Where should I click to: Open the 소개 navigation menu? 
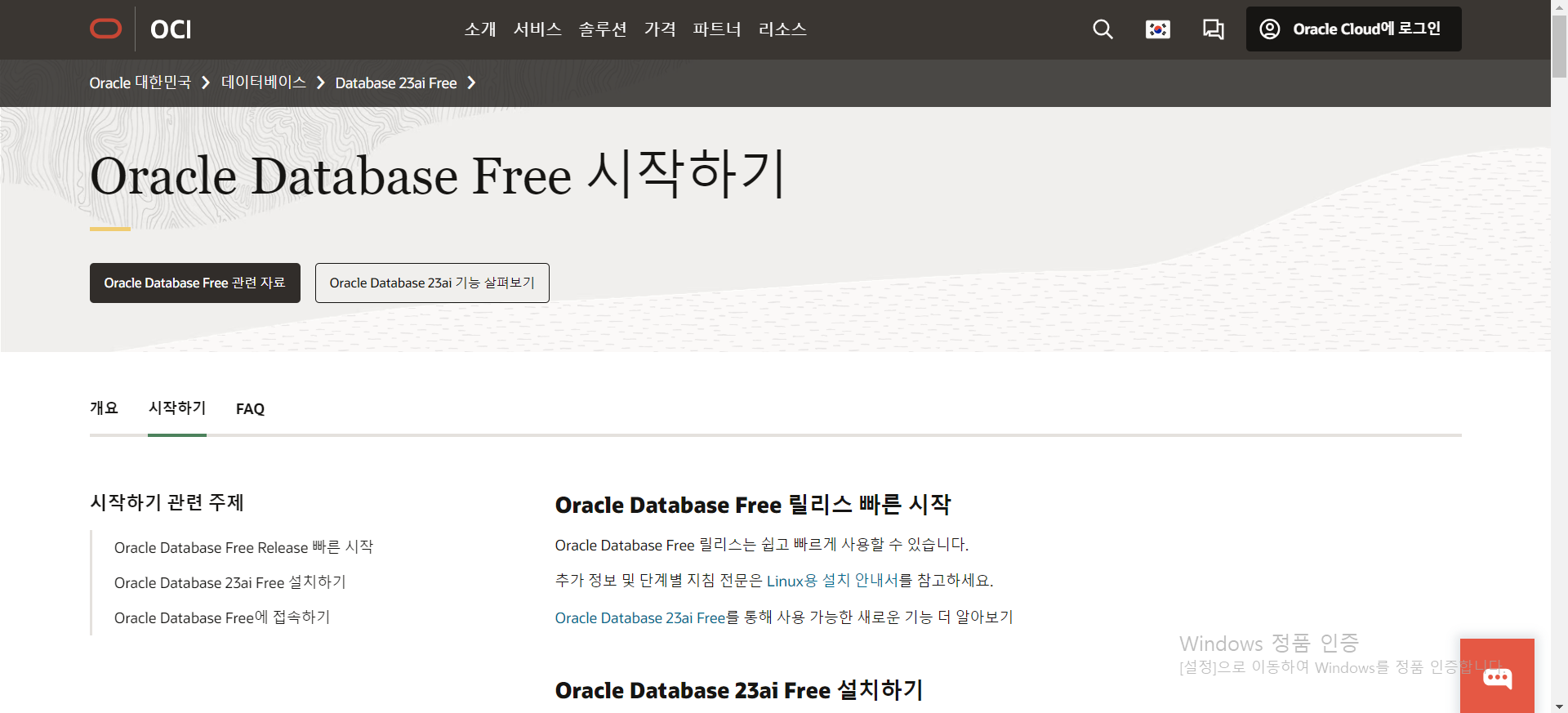(480, 29)
